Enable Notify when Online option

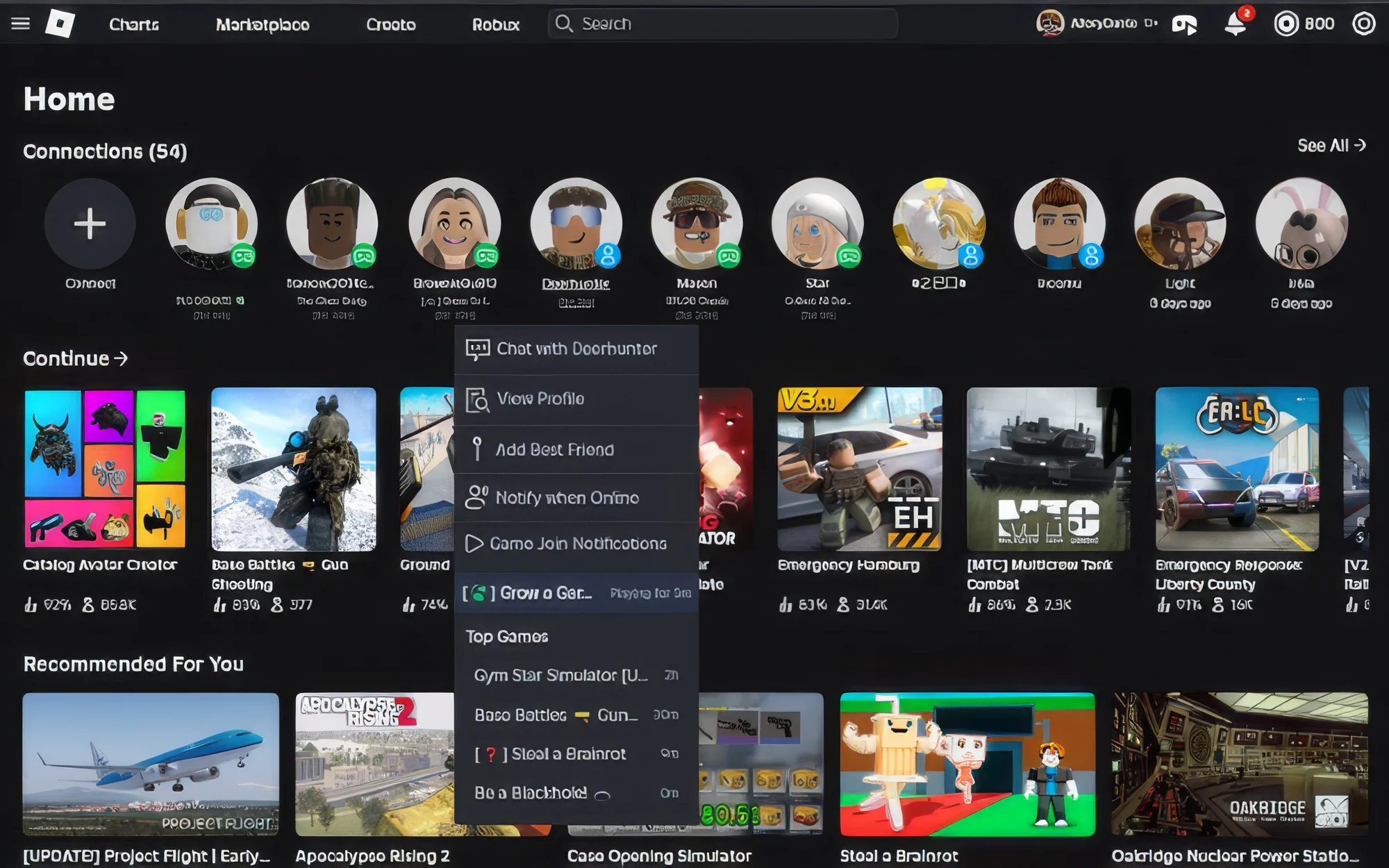tap(576, 498)
